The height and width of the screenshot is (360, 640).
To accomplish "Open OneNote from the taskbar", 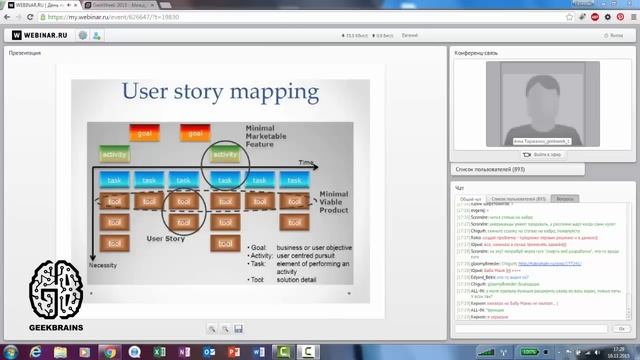I will point(184,352).
